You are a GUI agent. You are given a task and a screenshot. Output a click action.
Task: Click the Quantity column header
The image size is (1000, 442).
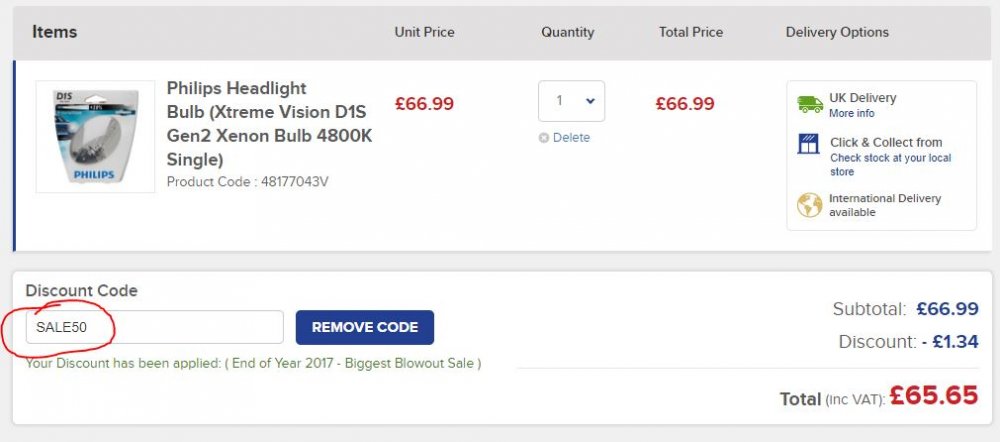coord(568,33)
